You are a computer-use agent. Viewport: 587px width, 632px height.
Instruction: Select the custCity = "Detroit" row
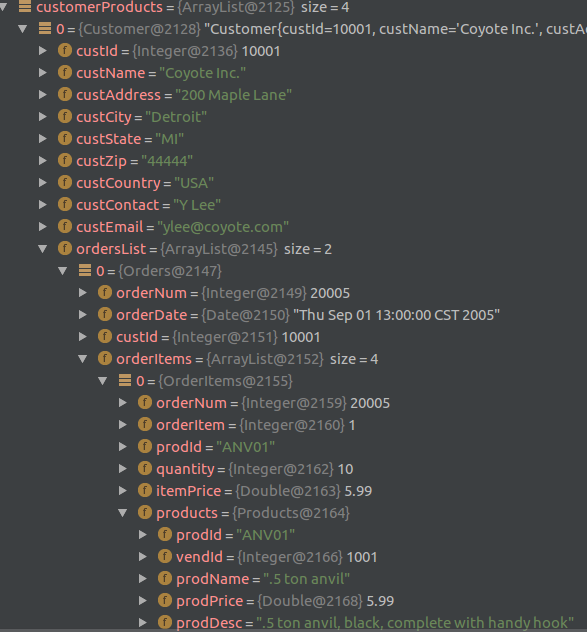click(294, 117)
